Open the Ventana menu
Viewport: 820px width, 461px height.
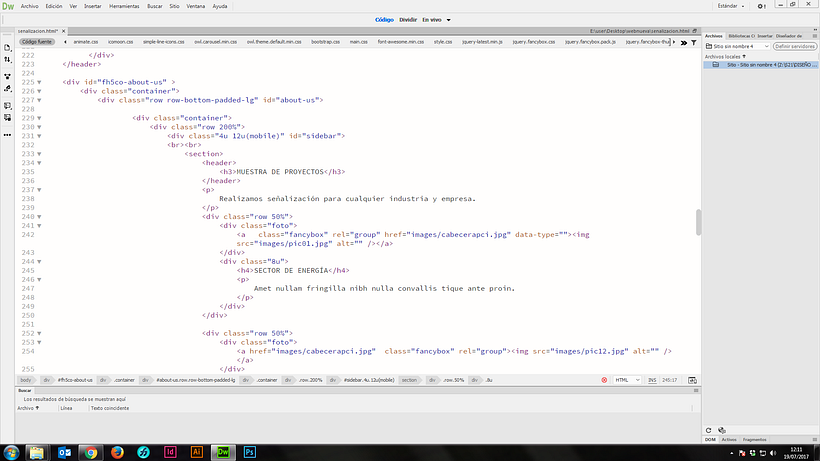[x=196, y=6]
